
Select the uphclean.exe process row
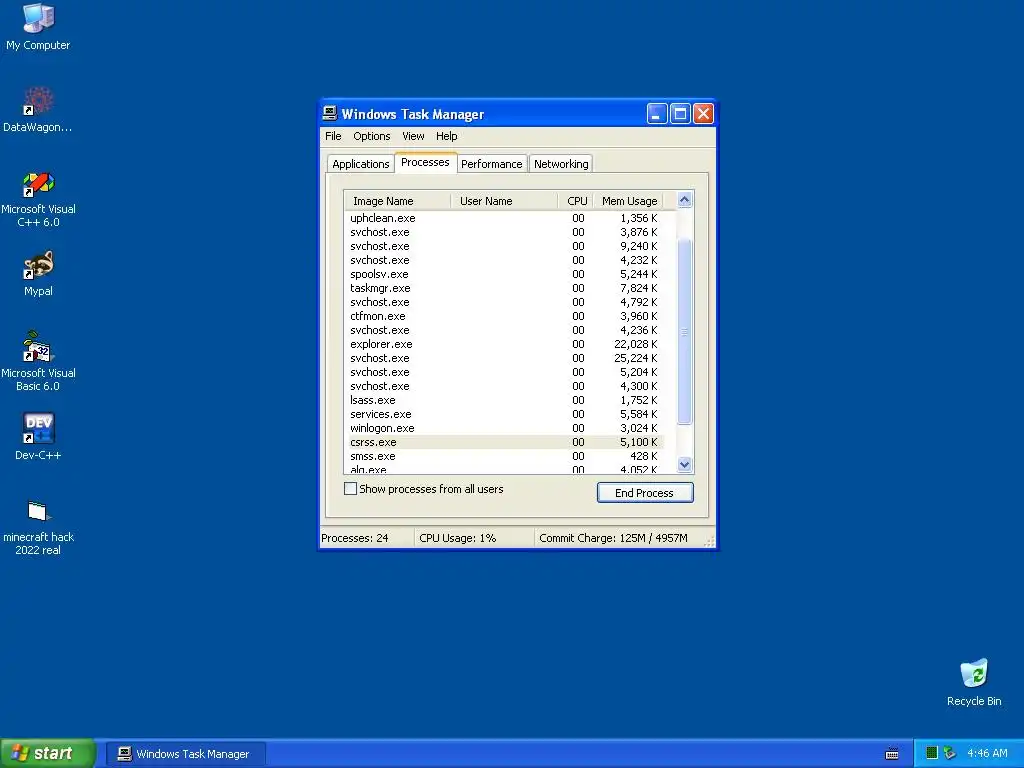[504, 218]
